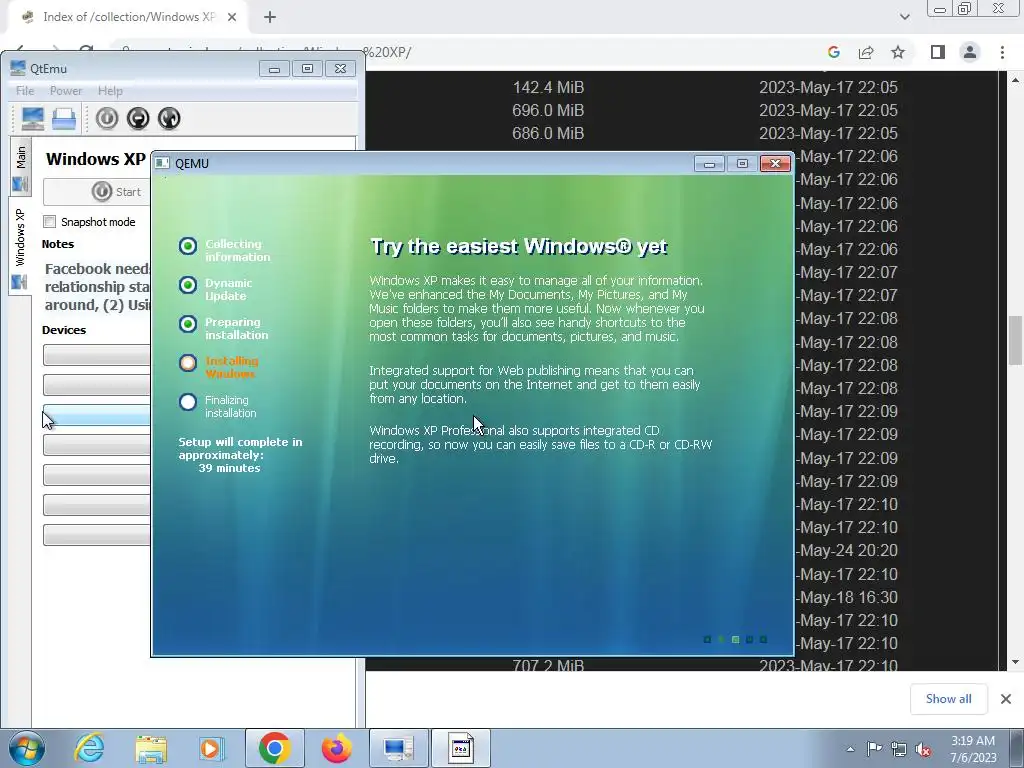Click the 'Finalizing installation' step indicator circle
The height and width of the screenshot is (768, 1024).
(x=187, y=402)
